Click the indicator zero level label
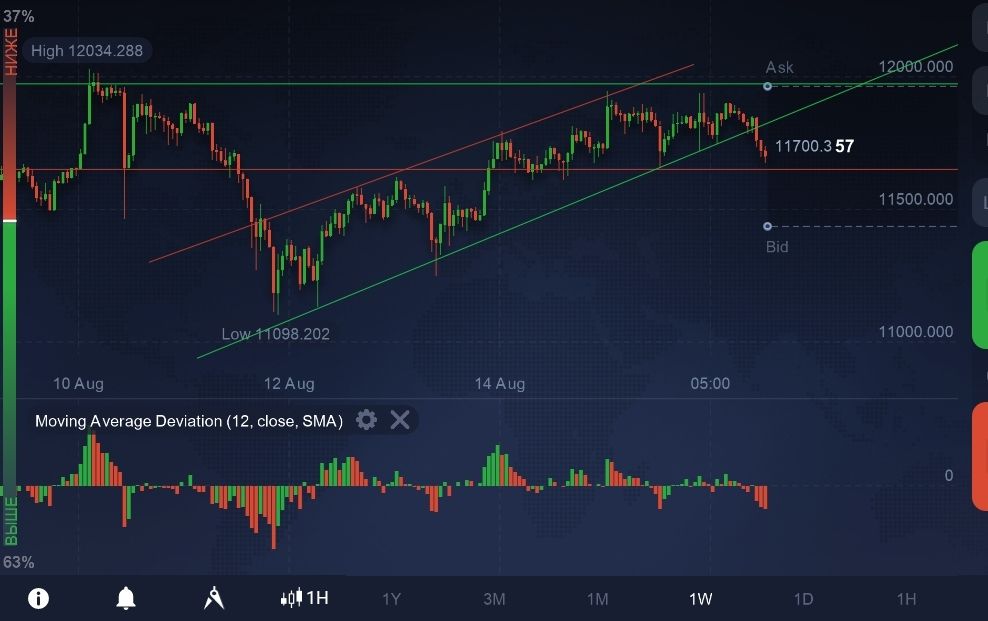Viewport: 988px width, 621px height. point(948,476)
